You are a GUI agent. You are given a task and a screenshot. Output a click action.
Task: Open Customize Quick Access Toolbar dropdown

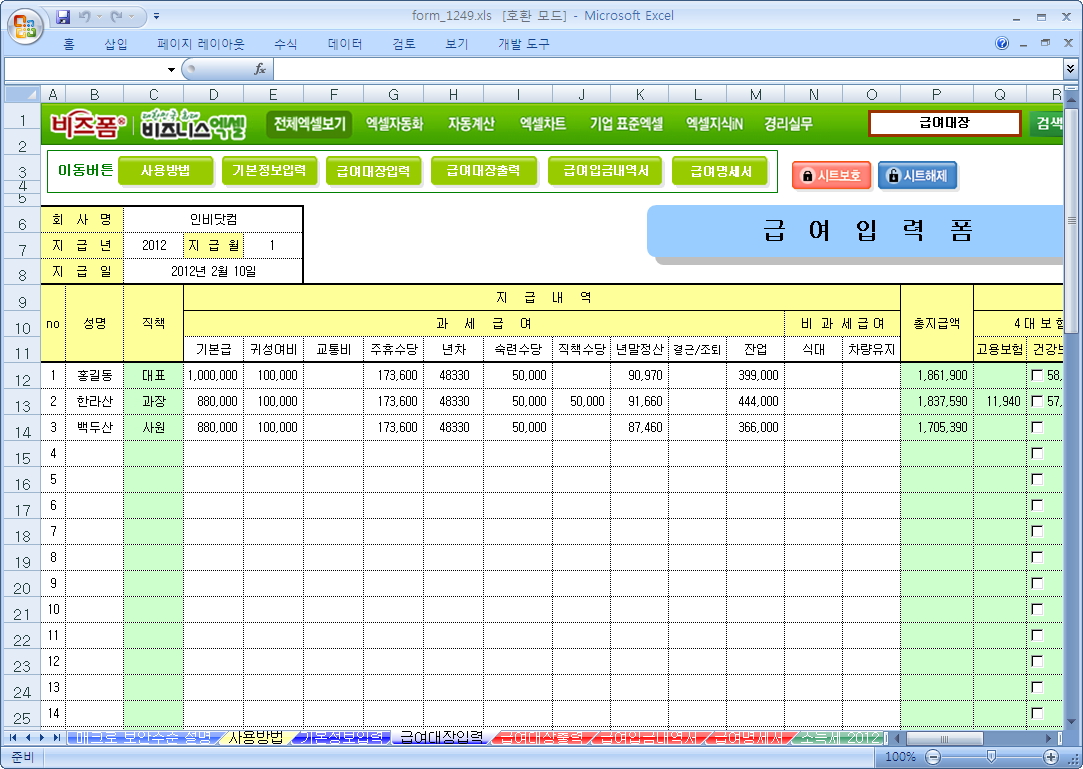click(157, 17)
